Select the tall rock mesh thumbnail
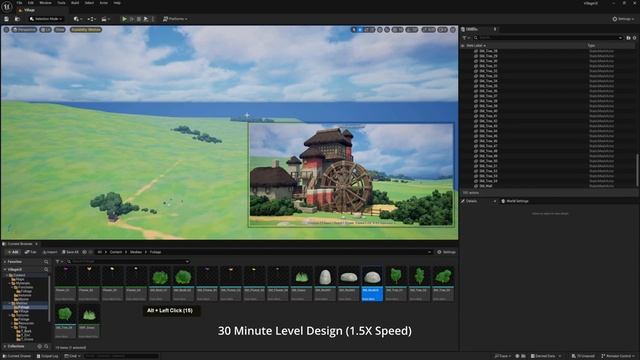Viewport: 640px width, 360px height. [x=325, y=283]
